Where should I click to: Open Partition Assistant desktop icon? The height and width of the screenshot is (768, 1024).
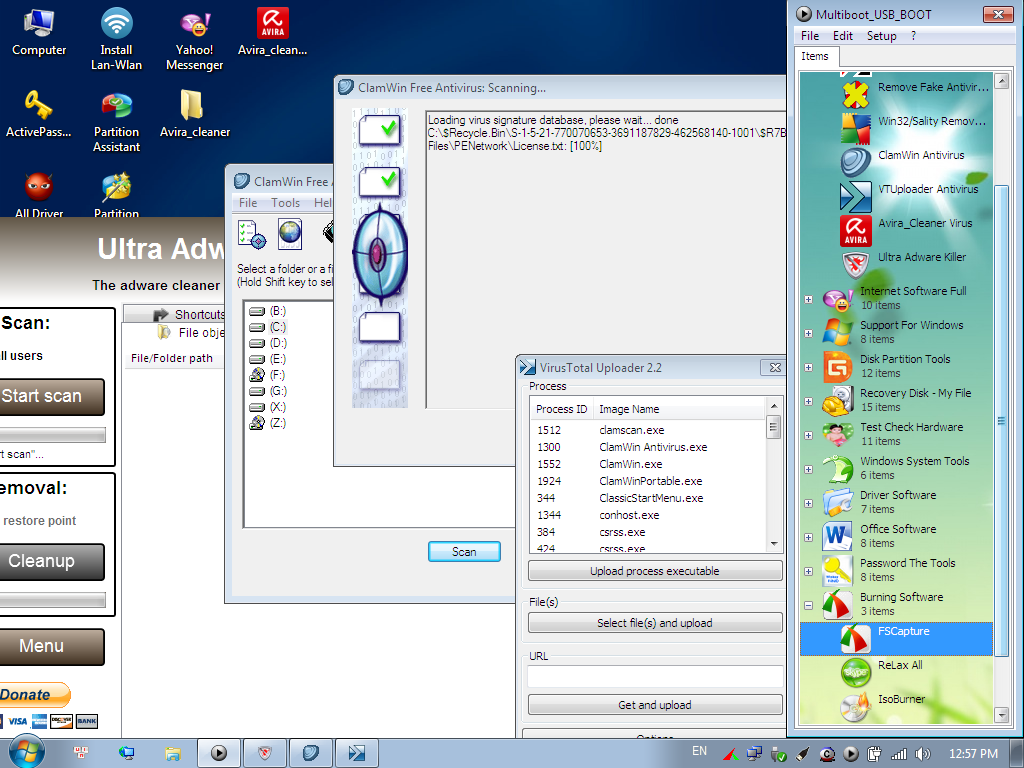pos(116,122)
